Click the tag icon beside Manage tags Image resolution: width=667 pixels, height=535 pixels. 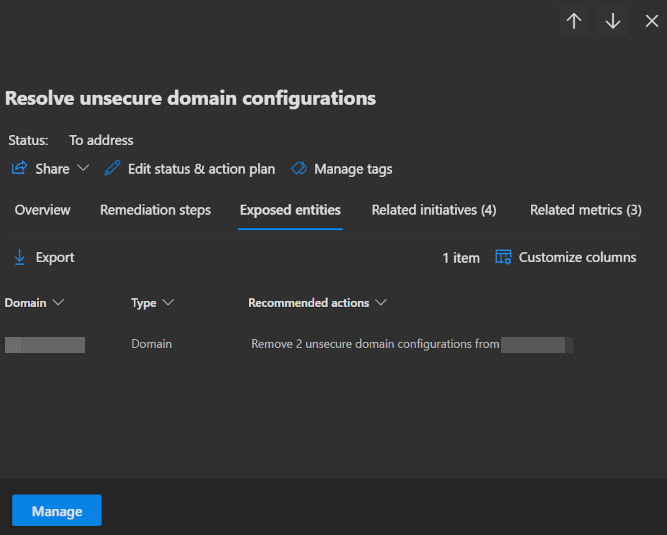(x=298, y=169)
